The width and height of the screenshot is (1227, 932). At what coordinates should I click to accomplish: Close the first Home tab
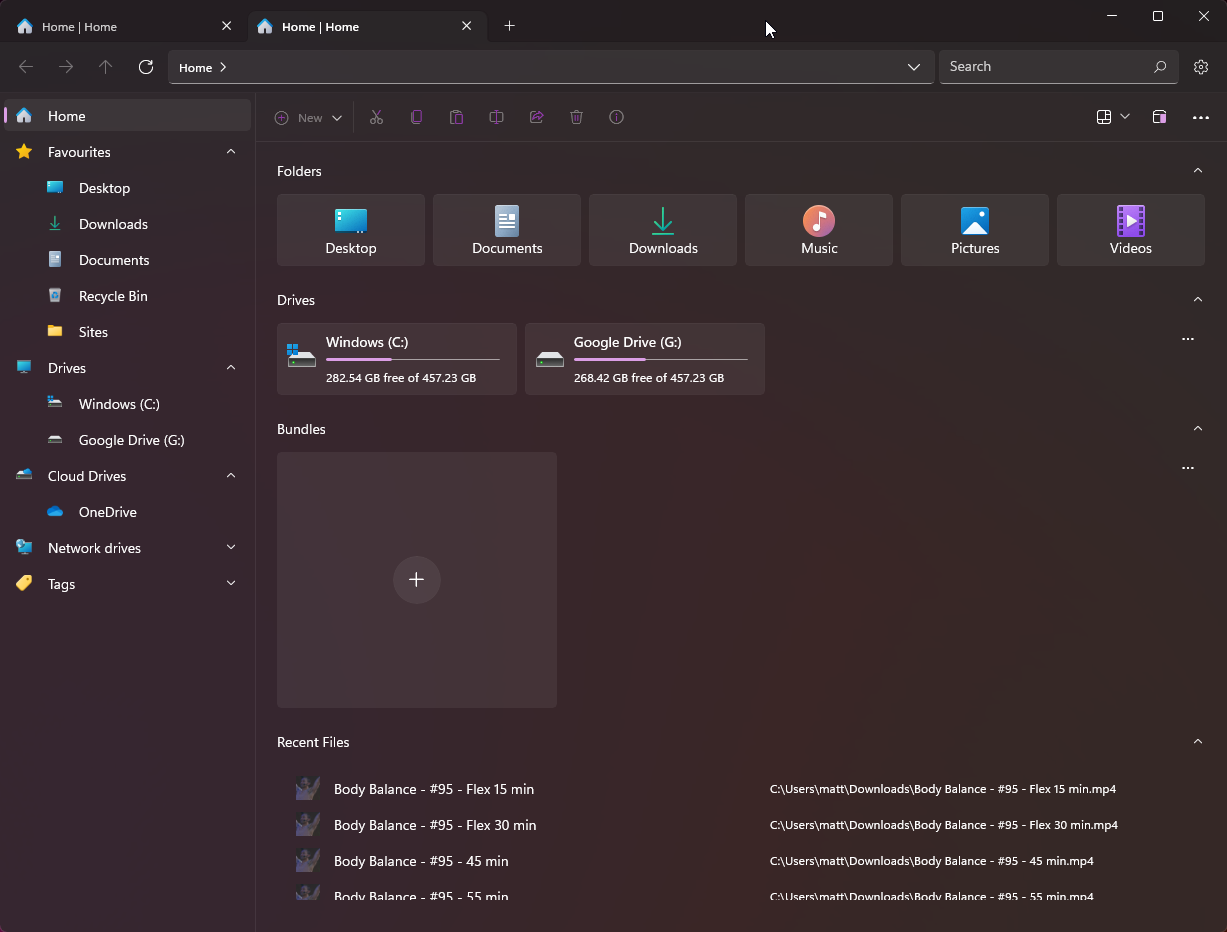click(x=226, y=26)
